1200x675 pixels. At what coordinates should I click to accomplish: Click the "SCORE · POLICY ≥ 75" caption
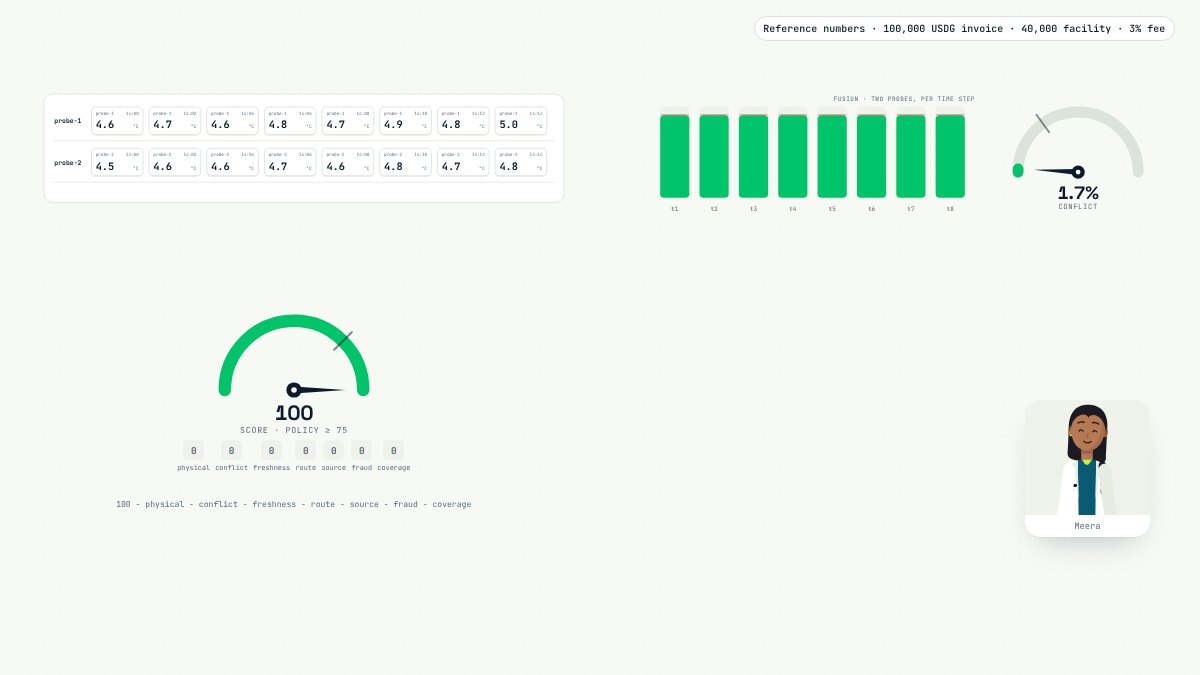[294, 430]
